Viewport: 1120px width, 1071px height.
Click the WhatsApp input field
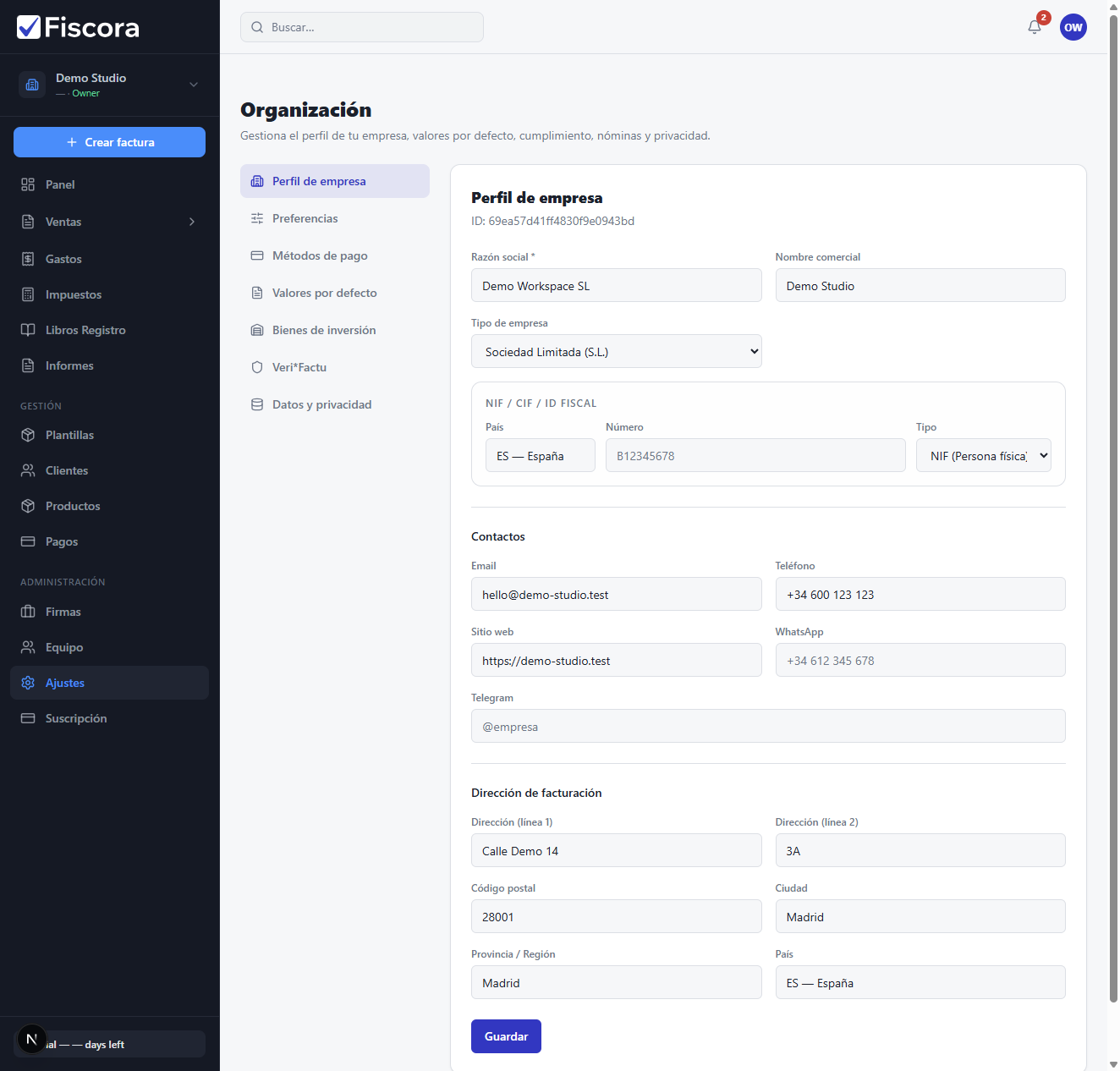click(x=920, y=660)
